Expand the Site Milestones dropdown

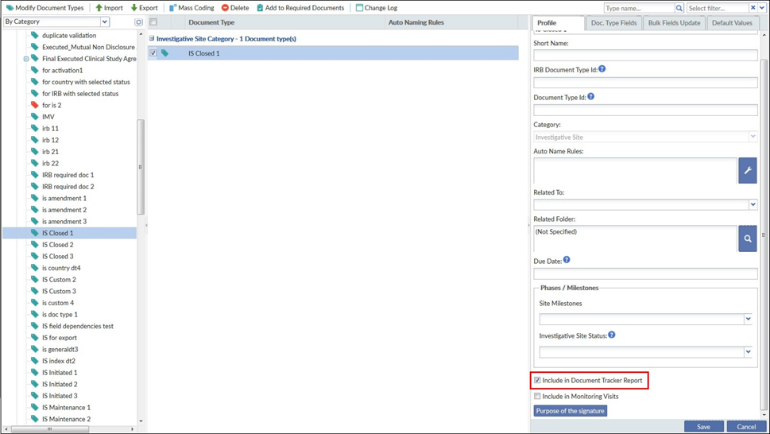point(747,320)
